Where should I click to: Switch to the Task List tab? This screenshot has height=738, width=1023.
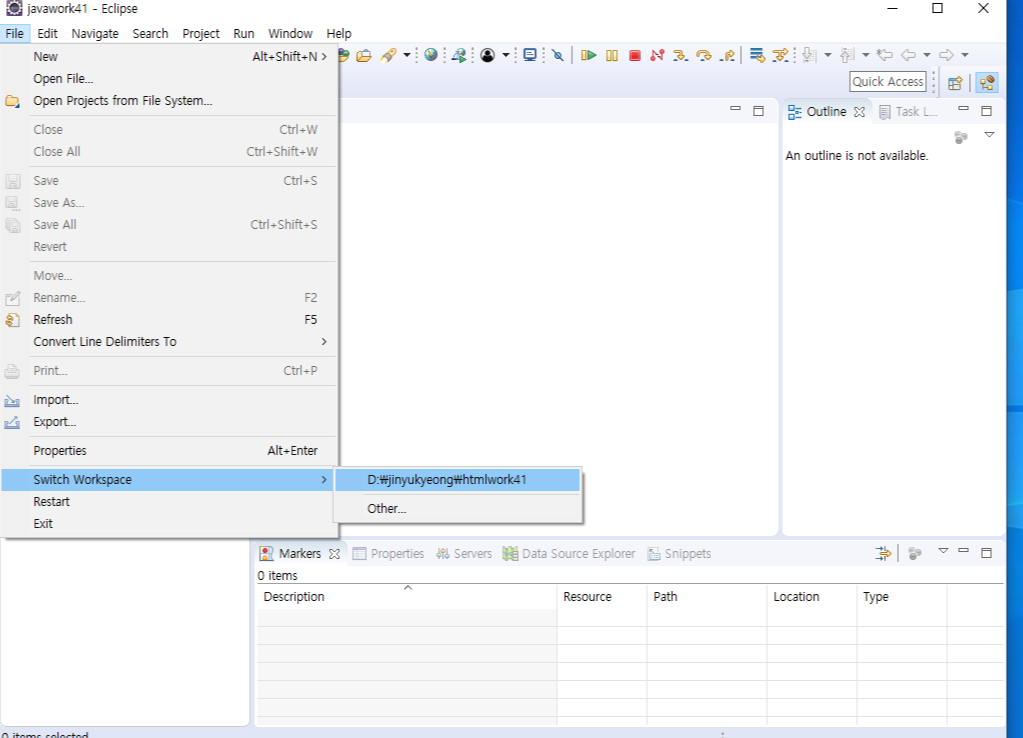tap(908, 112)
